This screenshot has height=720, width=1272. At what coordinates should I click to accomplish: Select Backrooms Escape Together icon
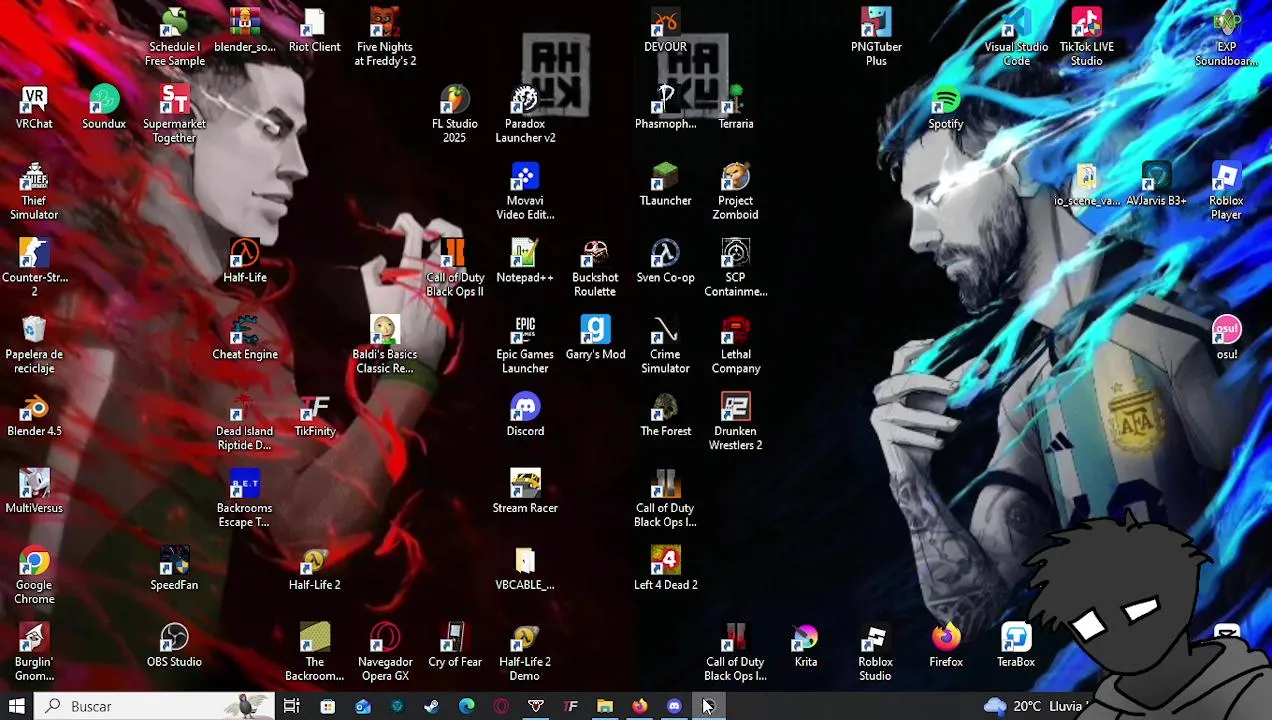[245, 499]
